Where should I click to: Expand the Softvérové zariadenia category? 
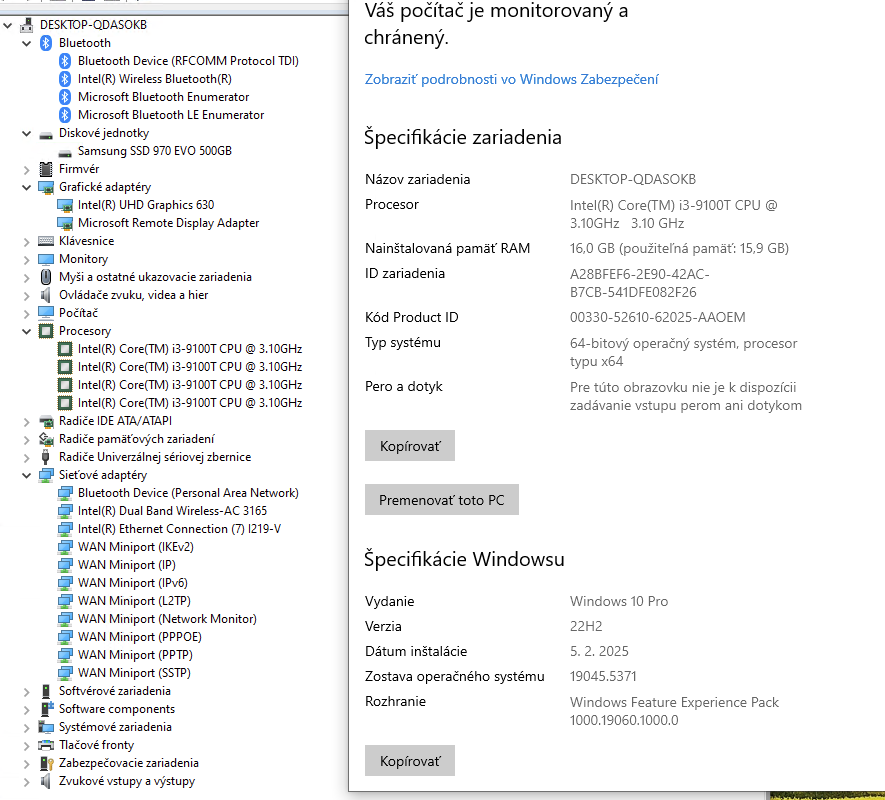[x=27, y=691]
